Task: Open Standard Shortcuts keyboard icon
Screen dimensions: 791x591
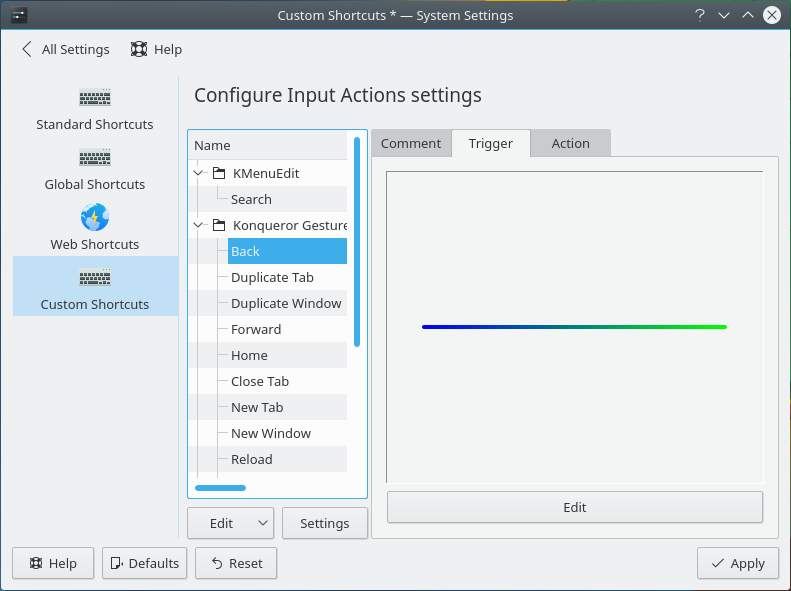Action: (x=95, y=98)
